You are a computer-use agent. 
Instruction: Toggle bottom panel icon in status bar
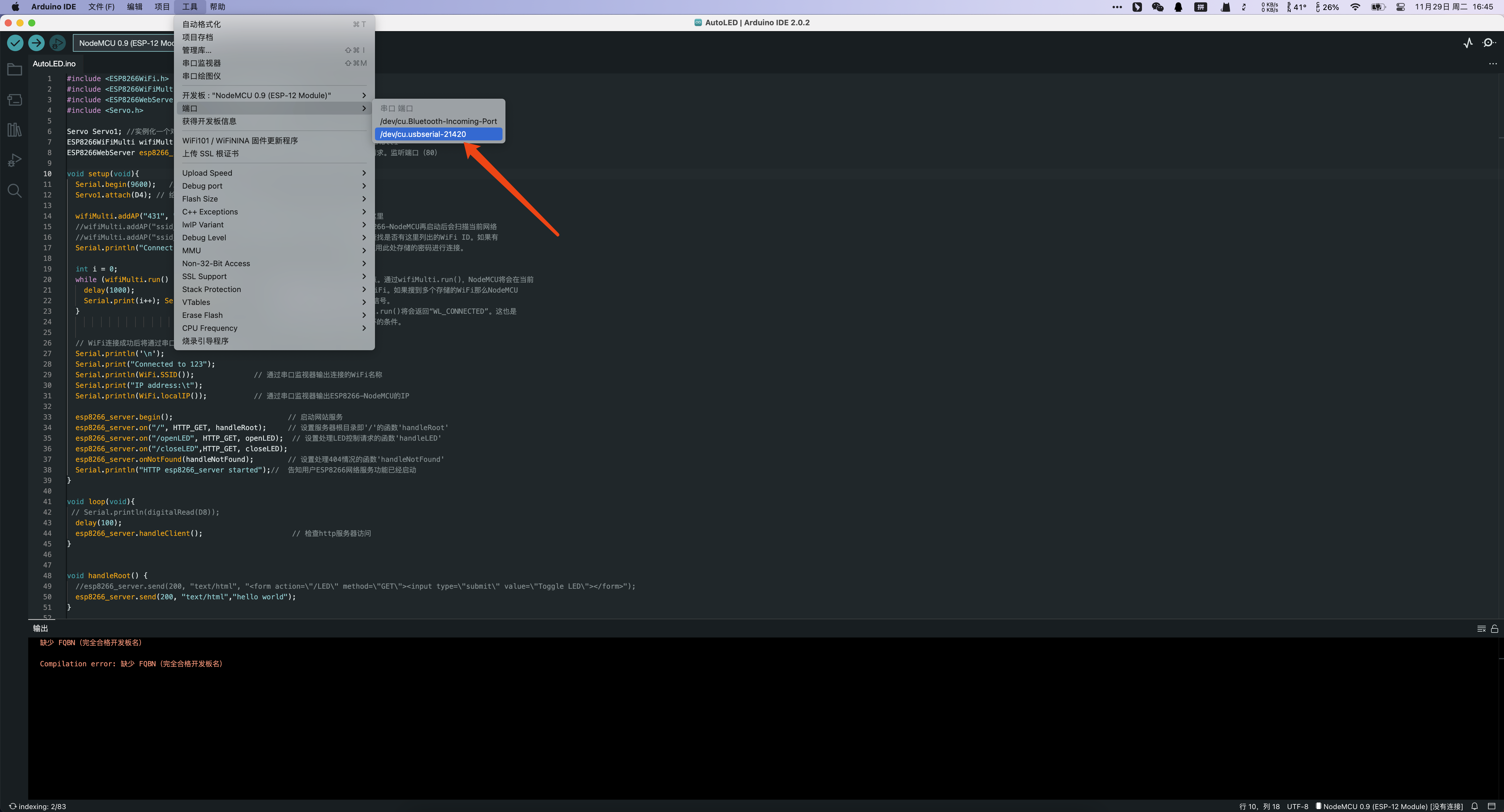click(1491, 806)
